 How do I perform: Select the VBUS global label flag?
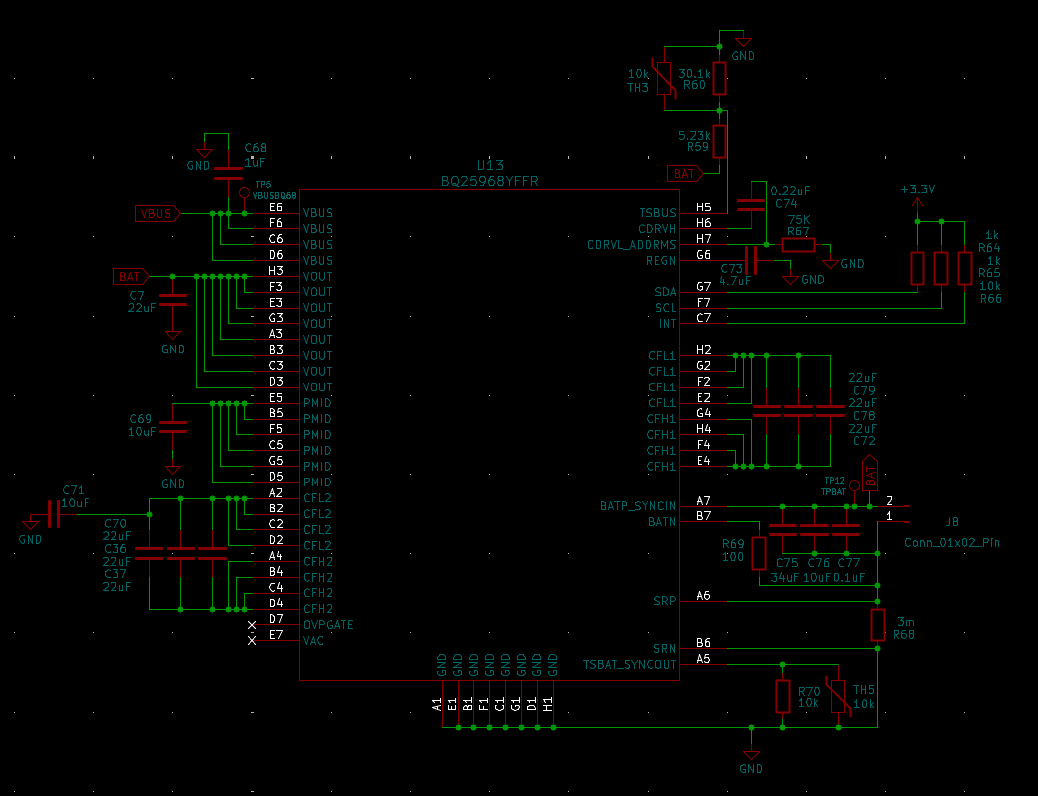pyautogui.click(x=158, y=213)
